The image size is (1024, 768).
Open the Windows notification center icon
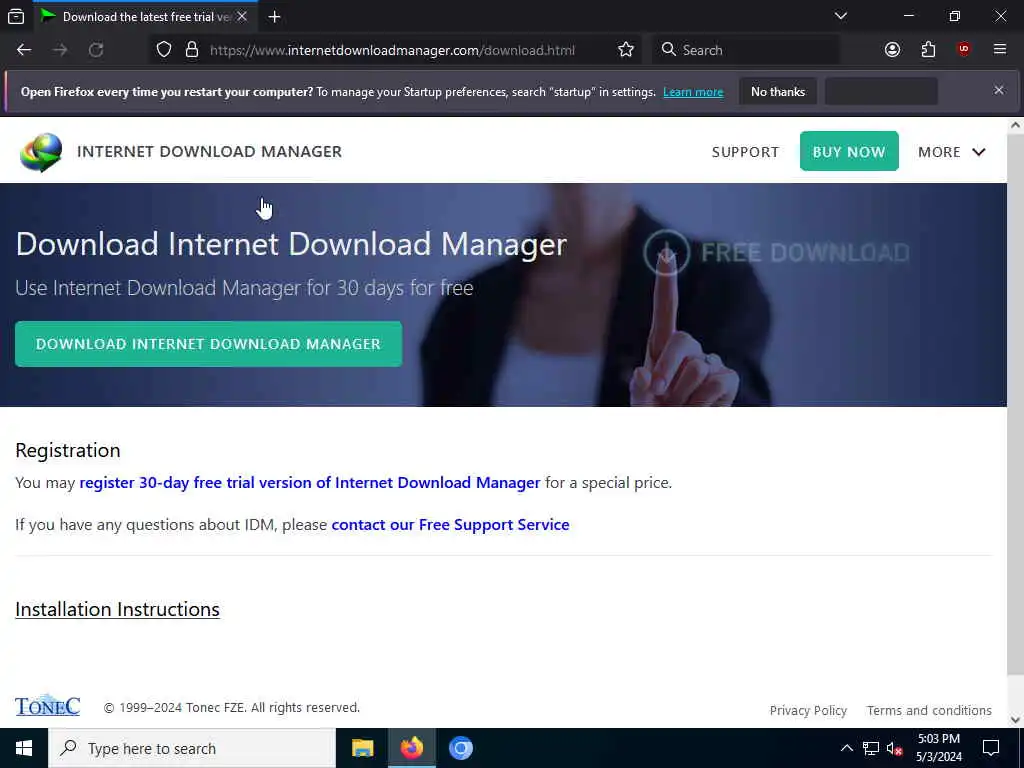point(991,748)
